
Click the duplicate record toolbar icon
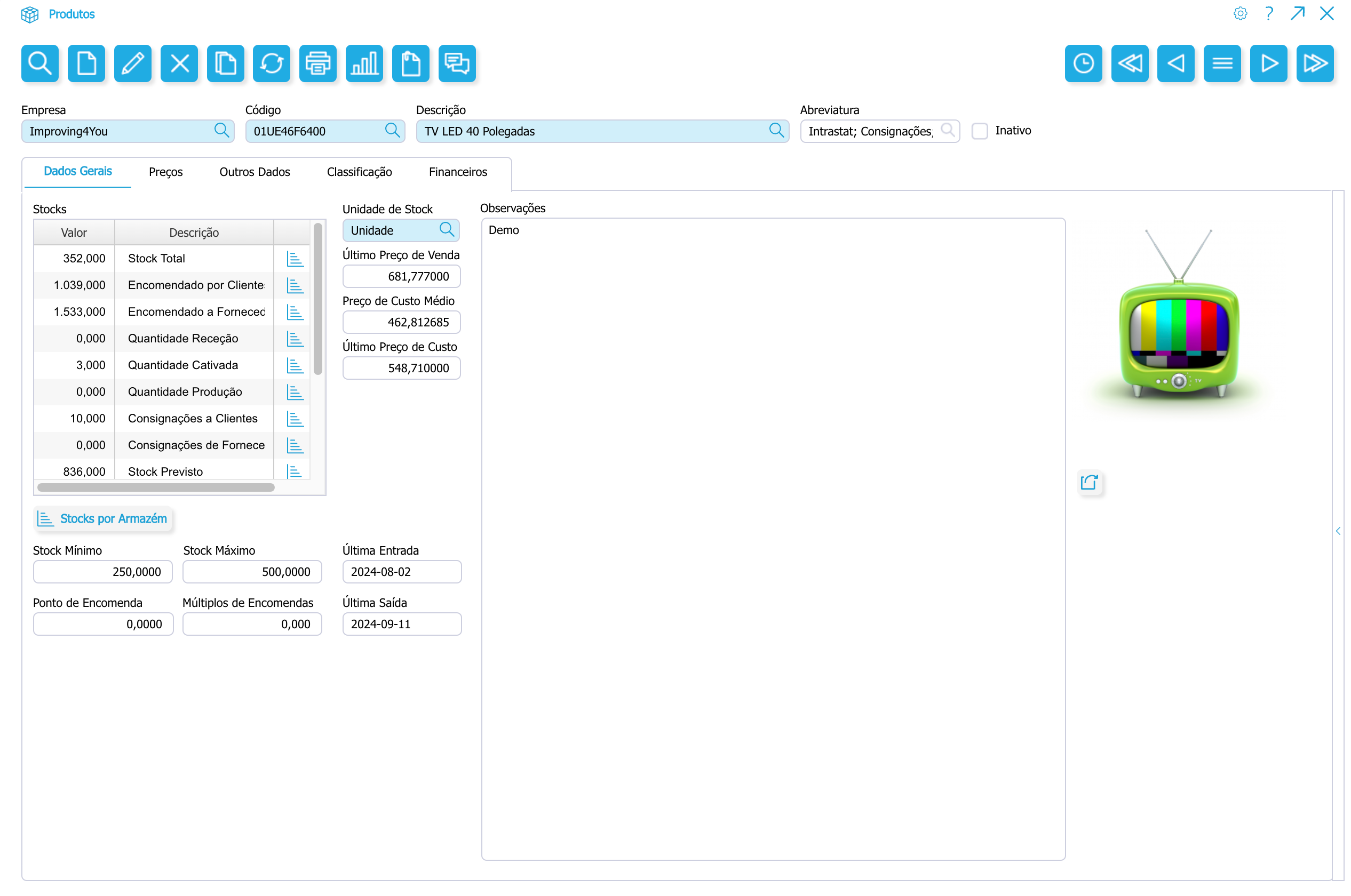[x=225, y=63]
